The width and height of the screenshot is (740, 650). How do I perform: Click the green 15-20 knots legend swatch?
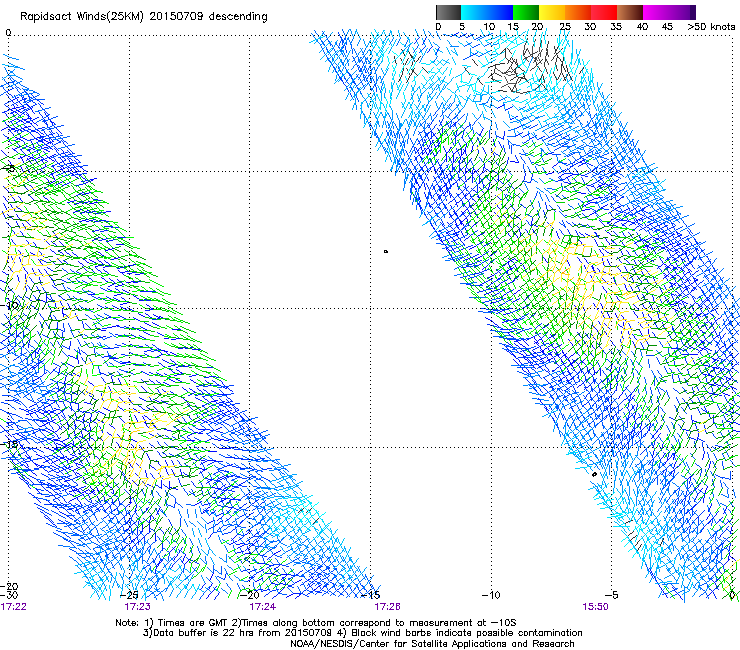point(526,12)
